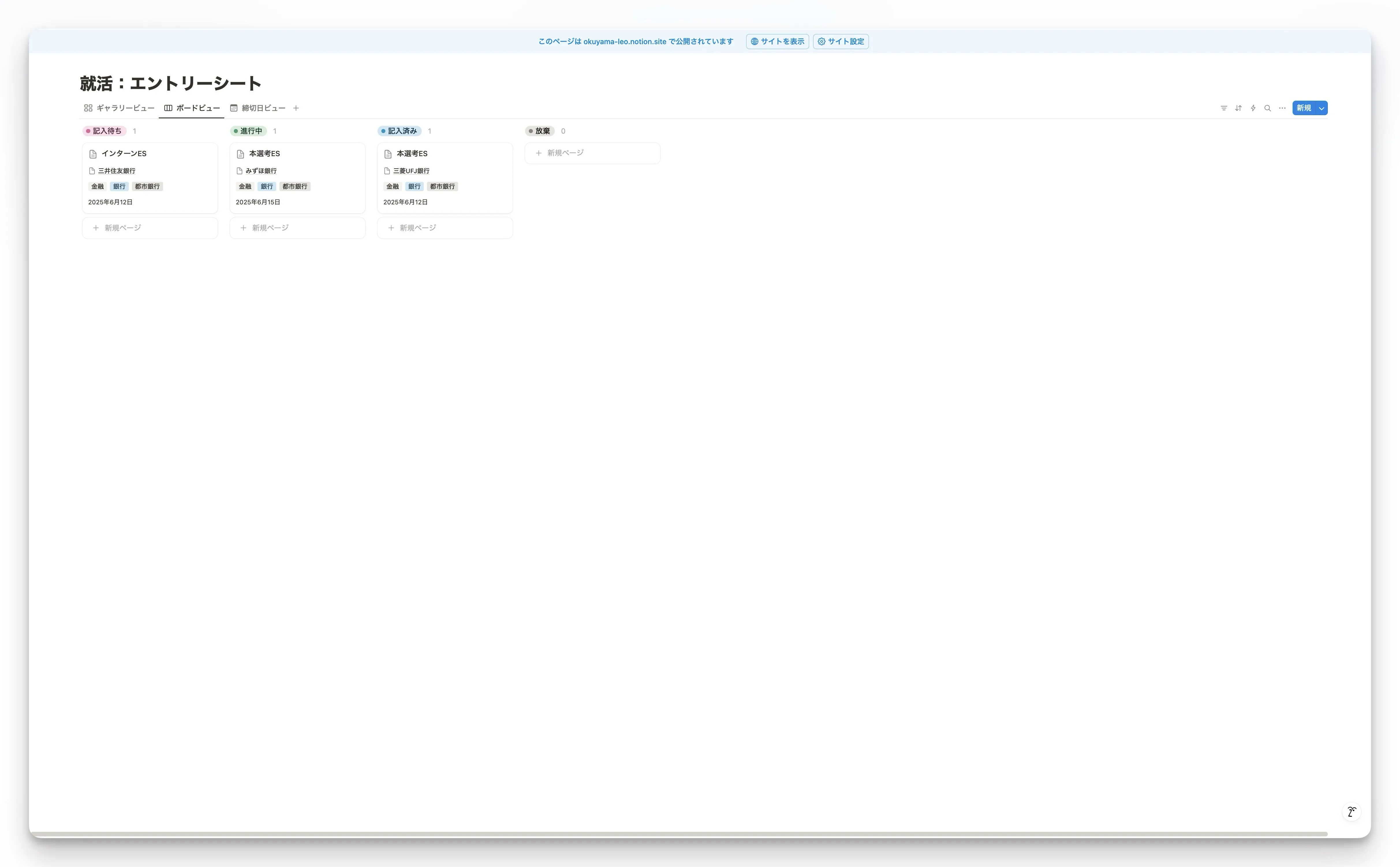
Task: Click the 銀行 tag on the 三菱UFJ銀行 card
Action: click(414, 186)
